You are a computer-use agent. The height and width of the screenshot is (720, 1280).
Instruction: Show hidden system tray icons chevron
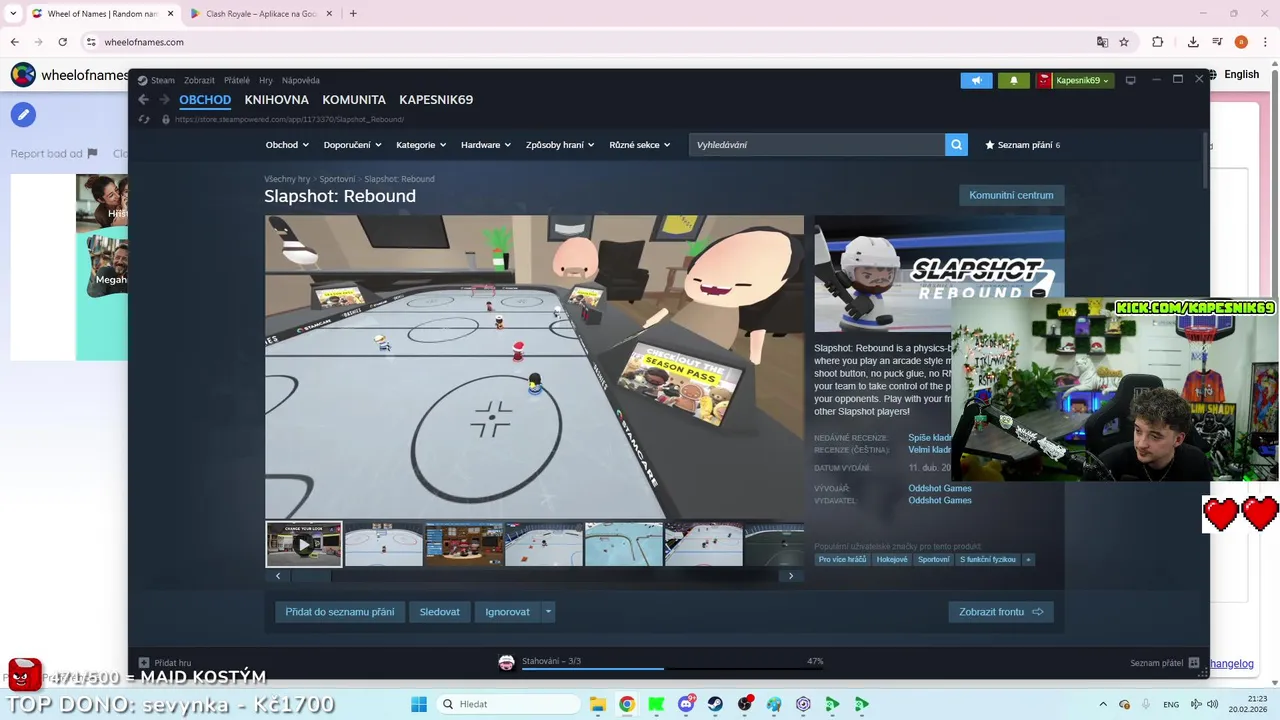point(1103,704)
